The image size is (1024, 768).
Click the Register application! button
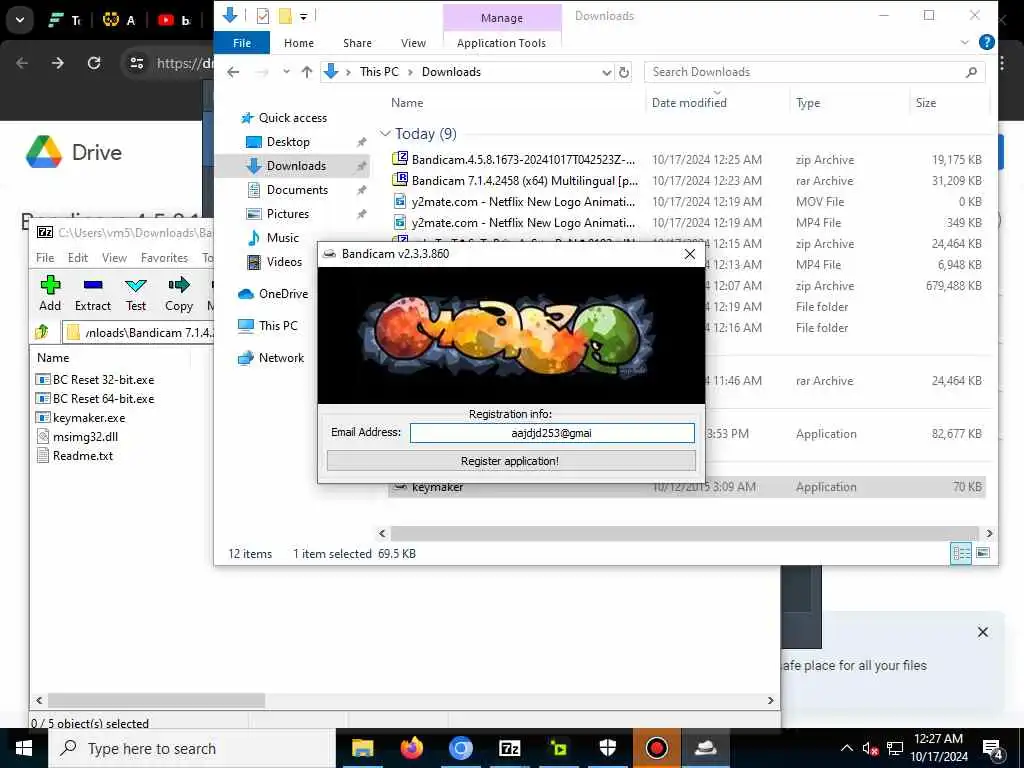tap(511, 461)
